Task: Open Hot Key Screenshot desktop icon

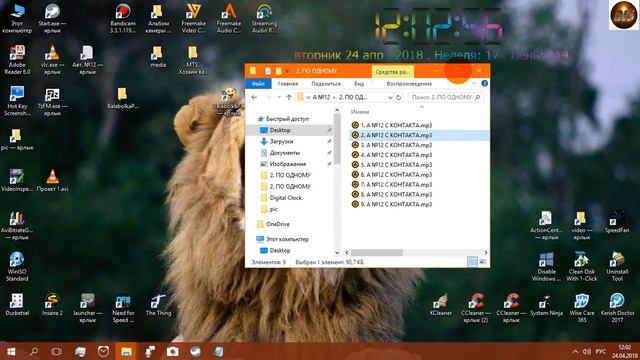Action: click(x=17, y=101)
